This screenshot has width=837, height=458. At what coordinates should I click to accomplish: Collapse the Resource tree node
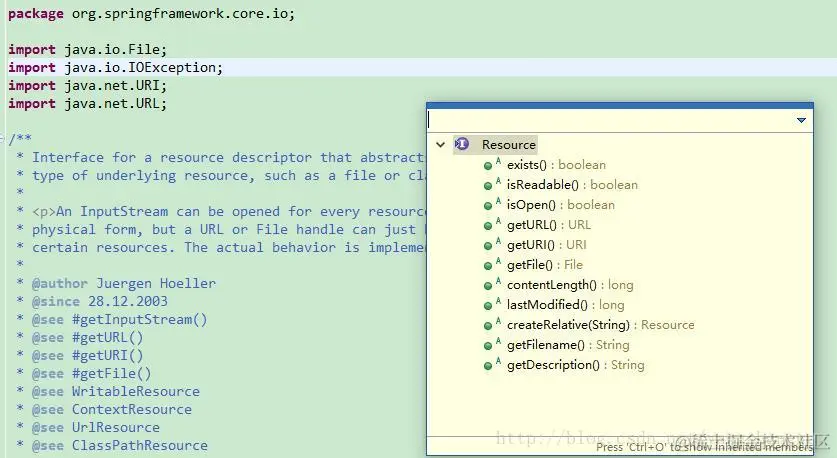pyautogui.click(x=440, y=145)
